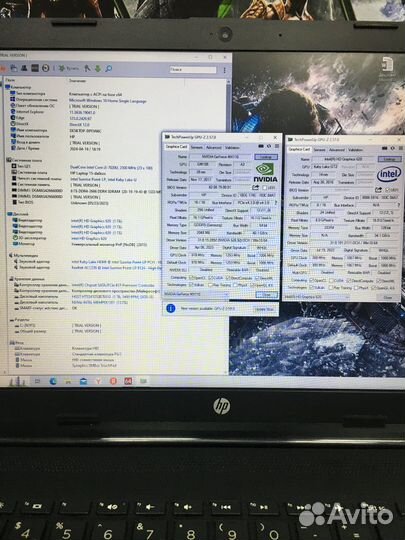This screenshot has height=540, width=405.
Task: Click the green download arrow in AIDA64 toolbar
Action: click(98, 69)
